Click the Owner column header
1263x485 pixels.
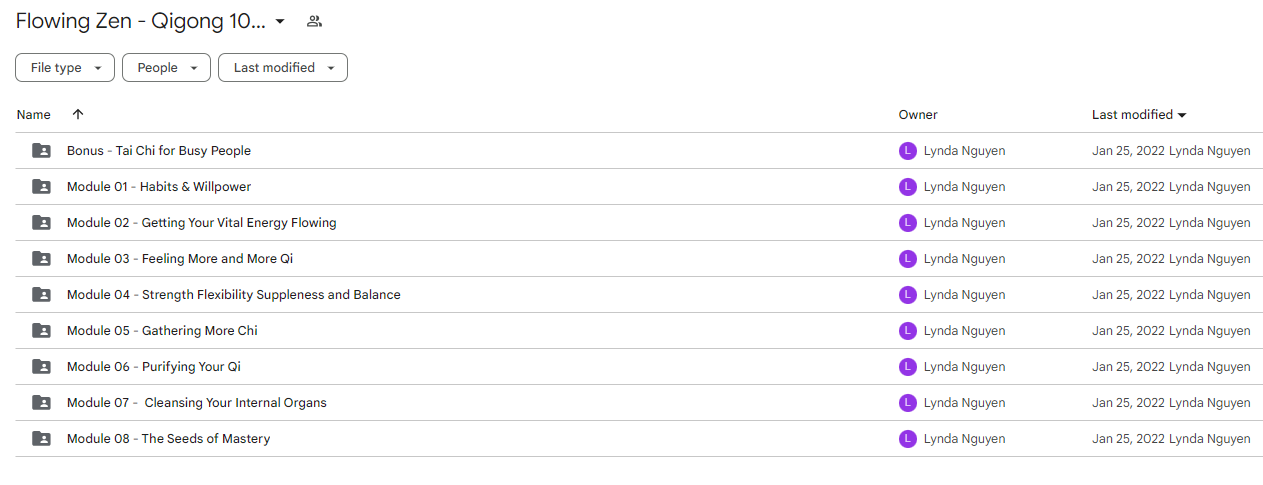click(918, 115)
